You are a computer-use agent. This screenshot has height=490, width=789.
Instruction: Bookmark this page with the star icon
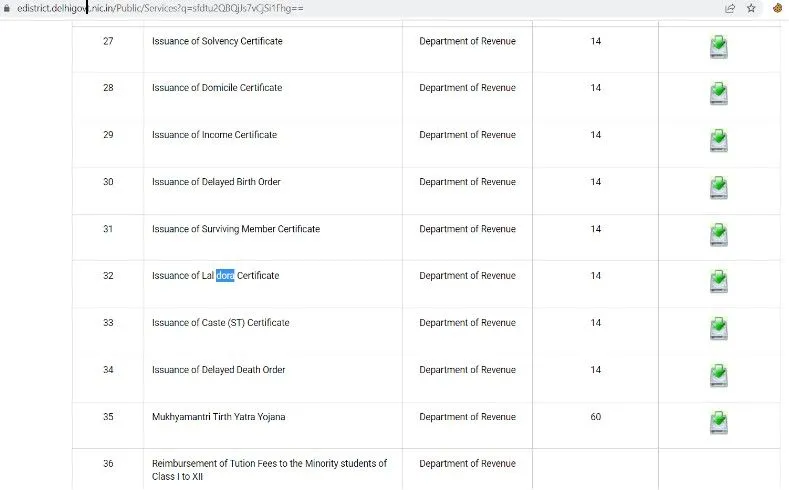coord(751,8)
